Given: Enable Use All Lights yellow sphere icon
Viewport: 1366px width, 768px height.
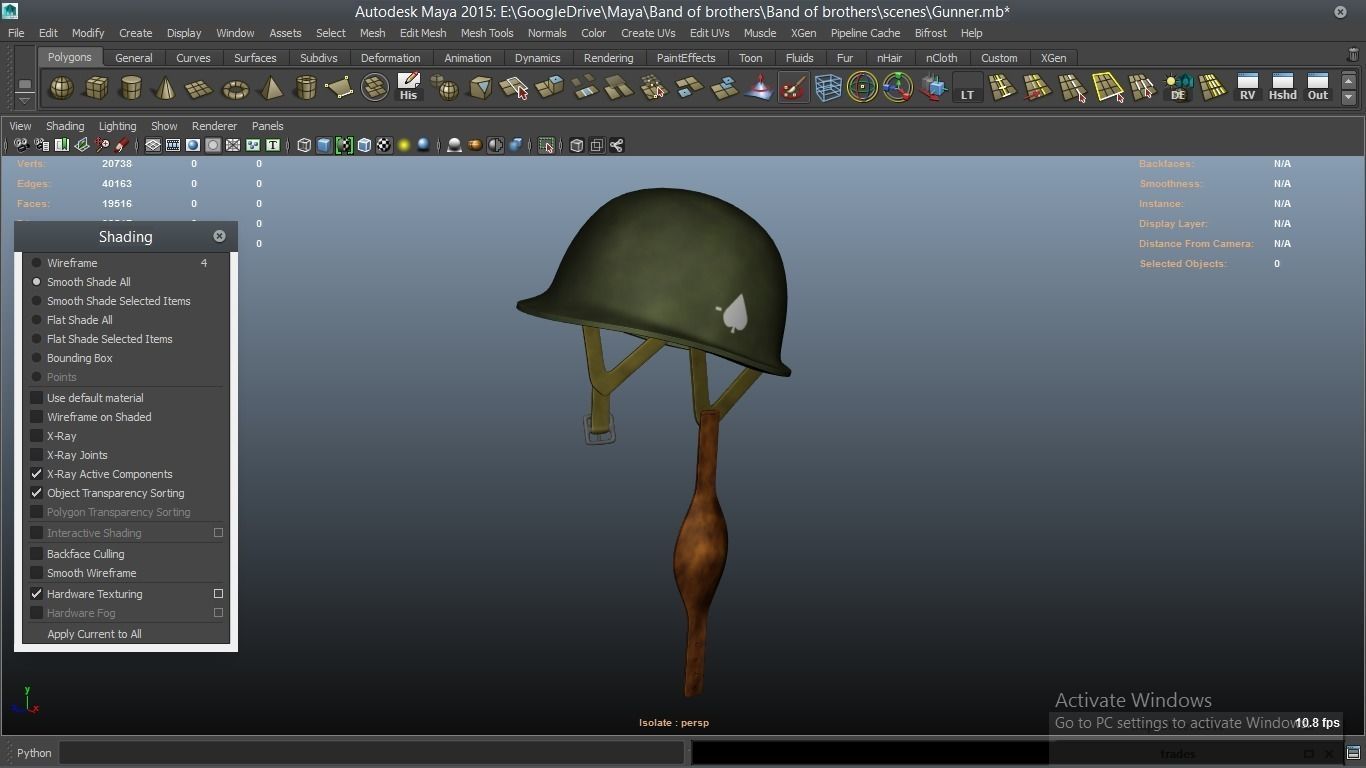Looking at the screenshot, I should click(x=404, y=146).
